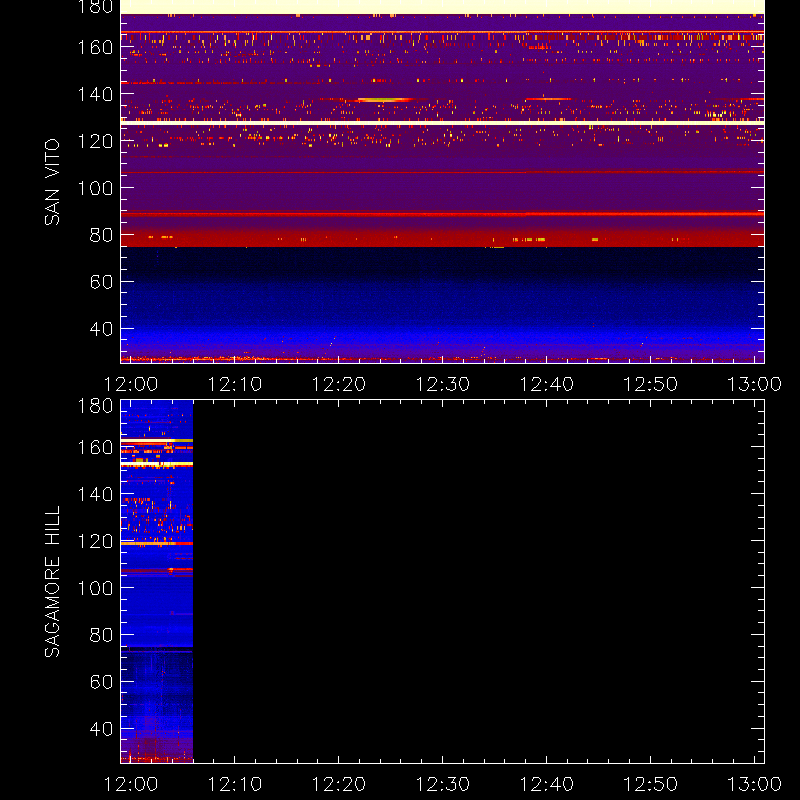The width and height of the screenshot is (800, 800).
Task: Click 12:50 time label under Sagamore Hill plot
Action: click(x=651, y=784)
